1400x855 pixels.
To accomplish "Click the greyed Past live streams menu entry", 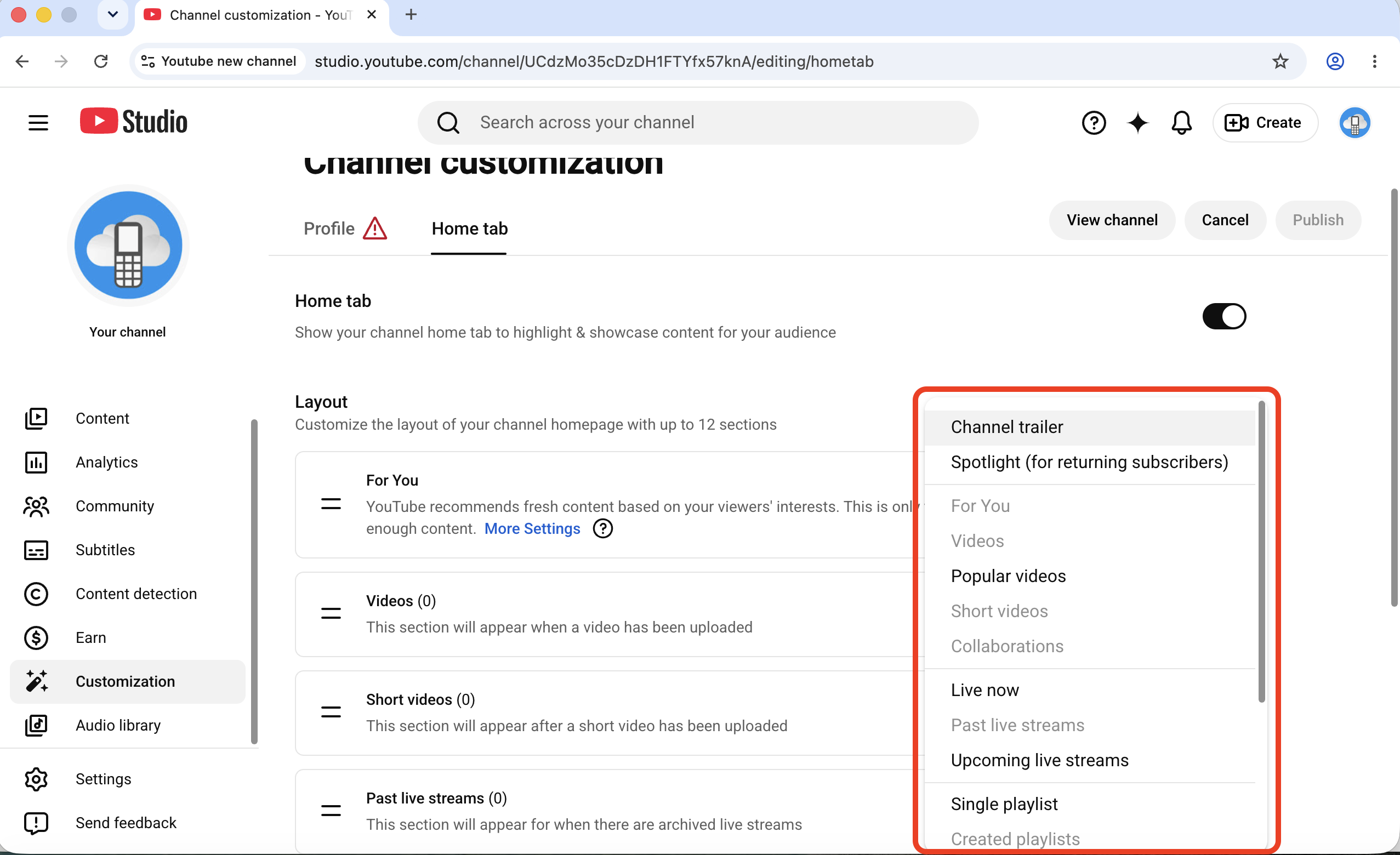I will [x=1090, y=726].
